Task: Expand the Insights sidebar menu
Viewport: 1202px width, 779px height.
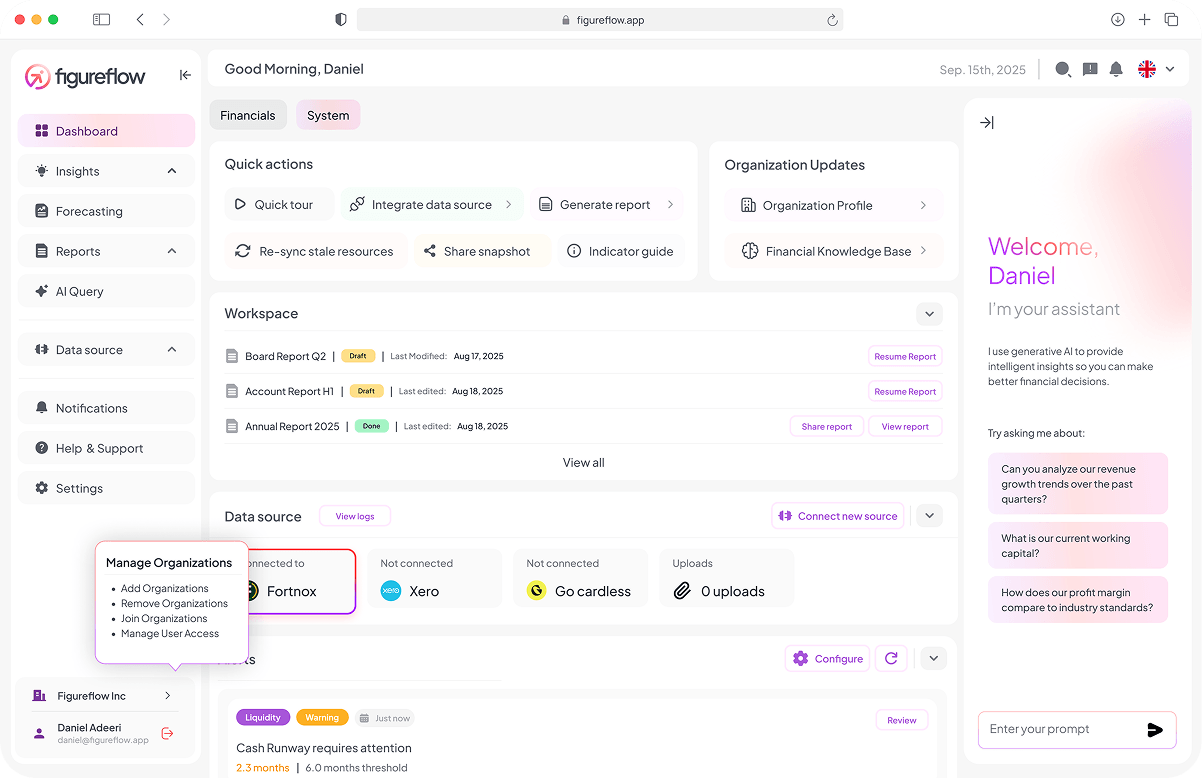Action: 172,171
